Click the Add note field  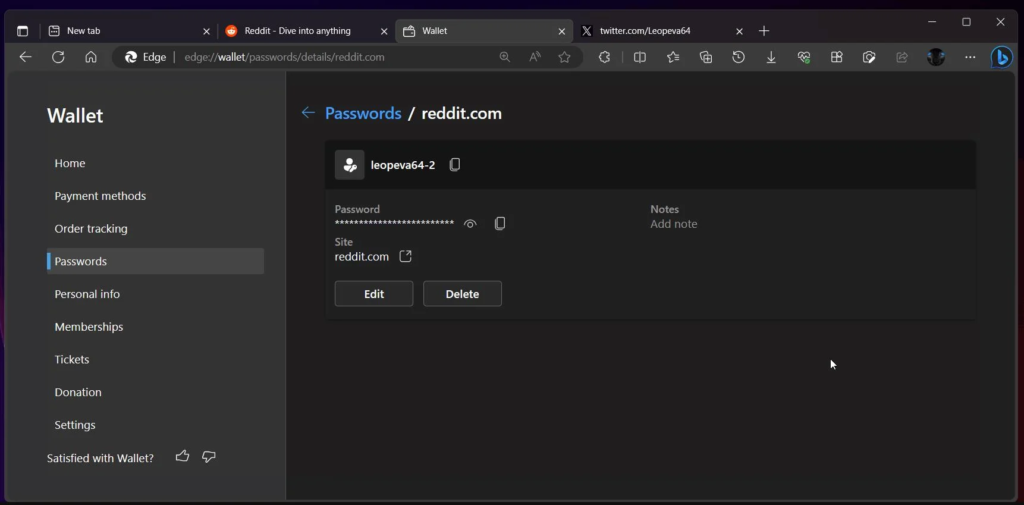674,224
